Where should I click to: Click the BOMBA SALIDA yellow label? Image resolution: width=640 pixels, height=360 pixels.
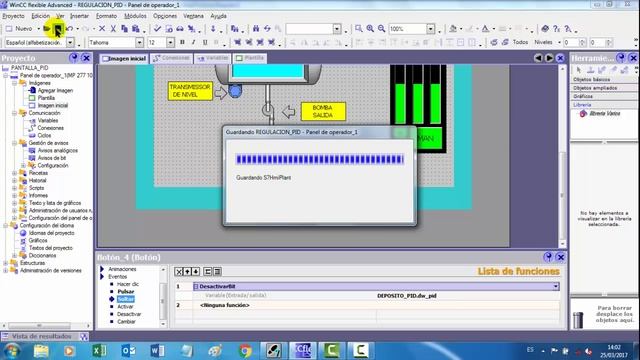[323, 111]
